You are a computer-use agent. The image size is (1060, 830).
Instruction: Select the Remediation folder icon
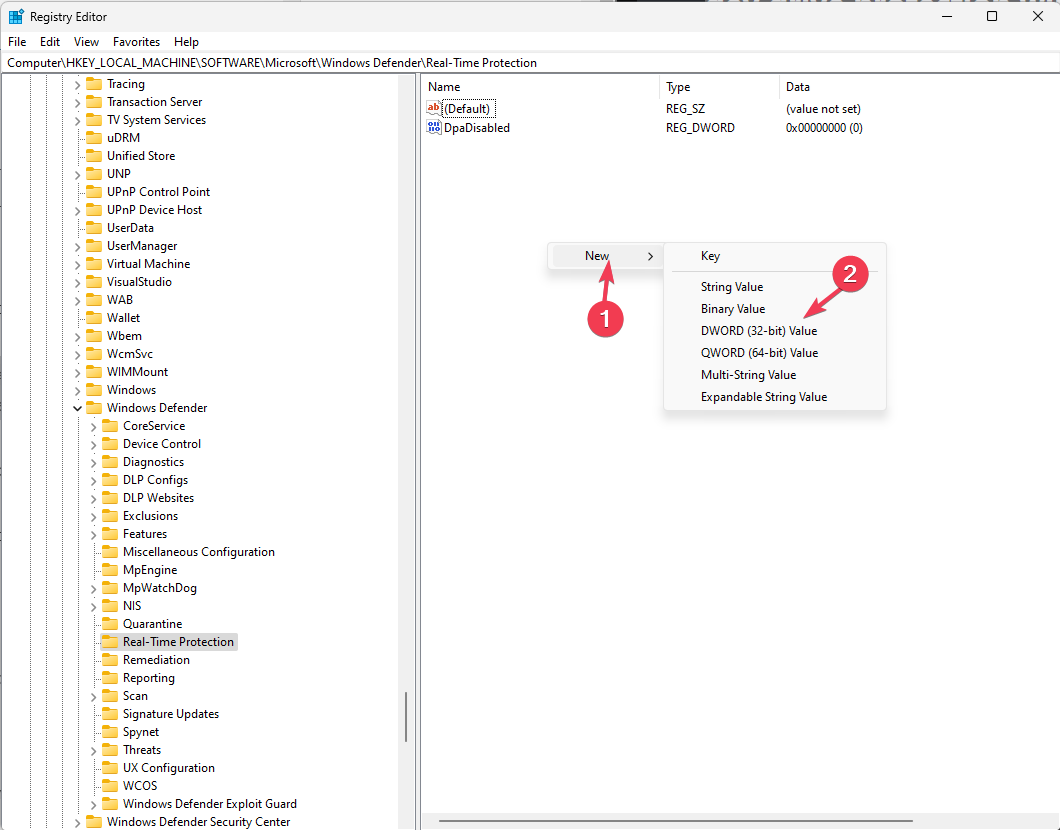110,660
